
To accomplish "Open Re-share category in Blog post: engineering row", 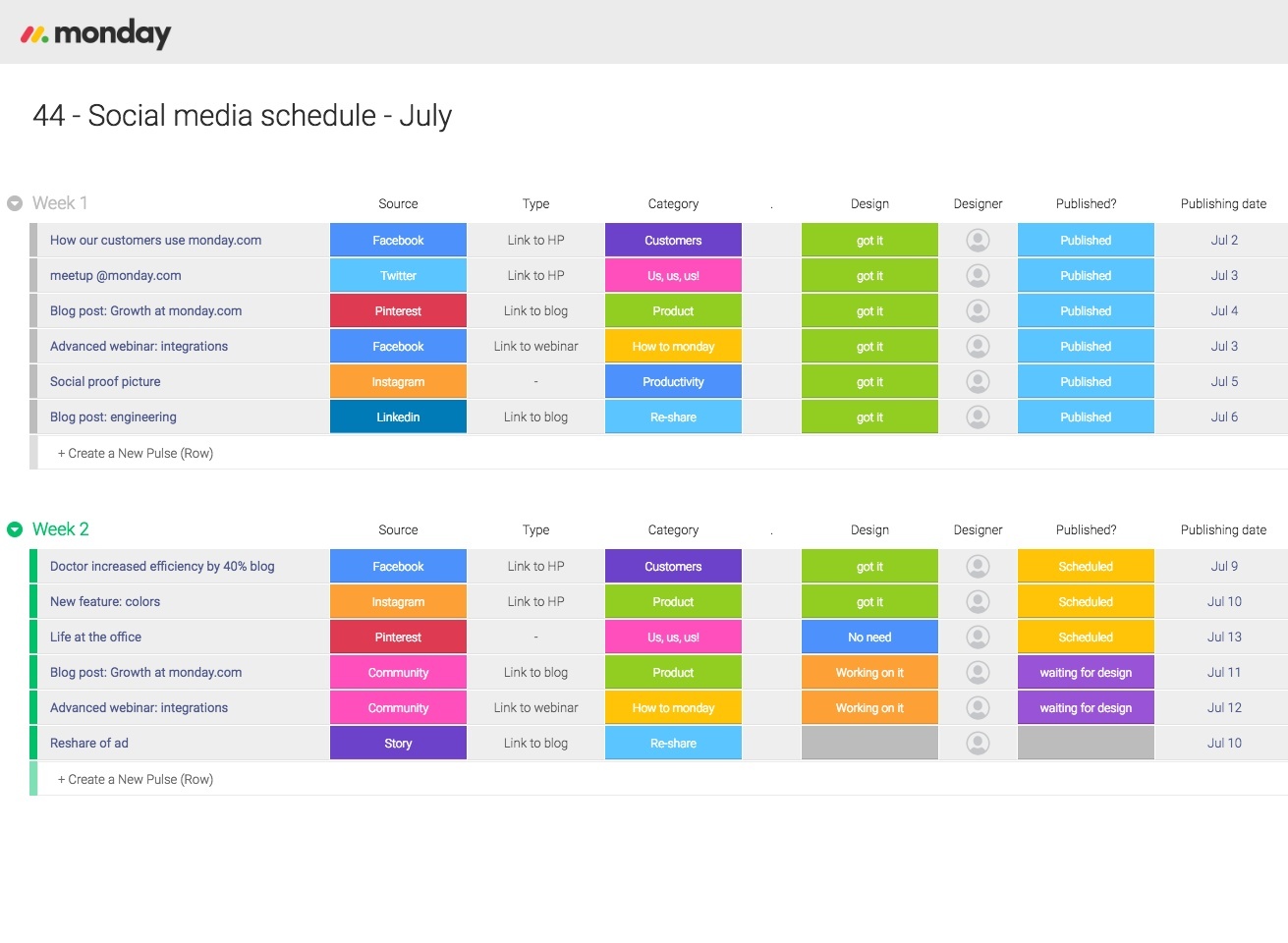I will tap(673, 417).
